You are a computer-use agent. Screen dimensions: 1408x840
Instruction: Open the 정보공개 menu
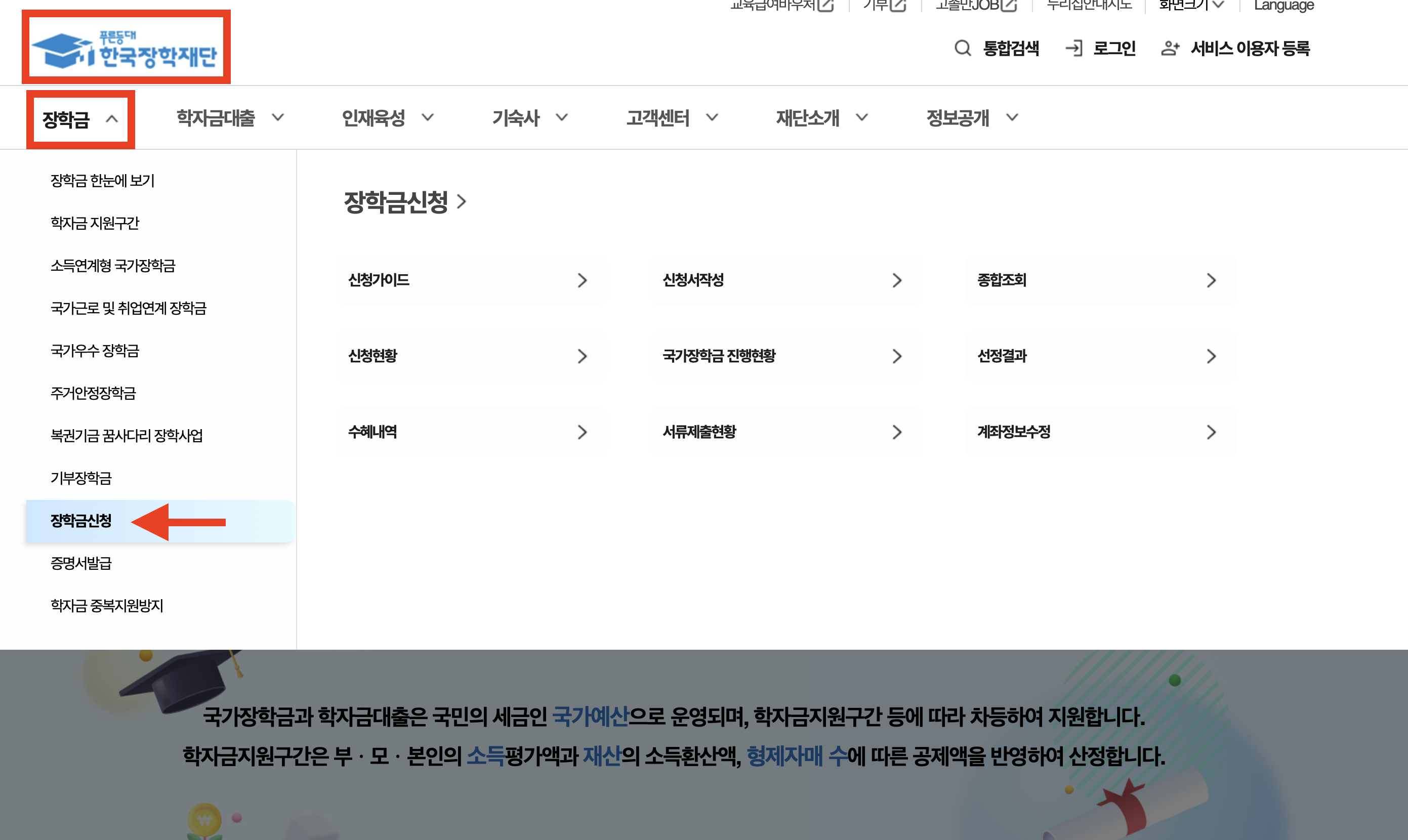coord(958,118)
